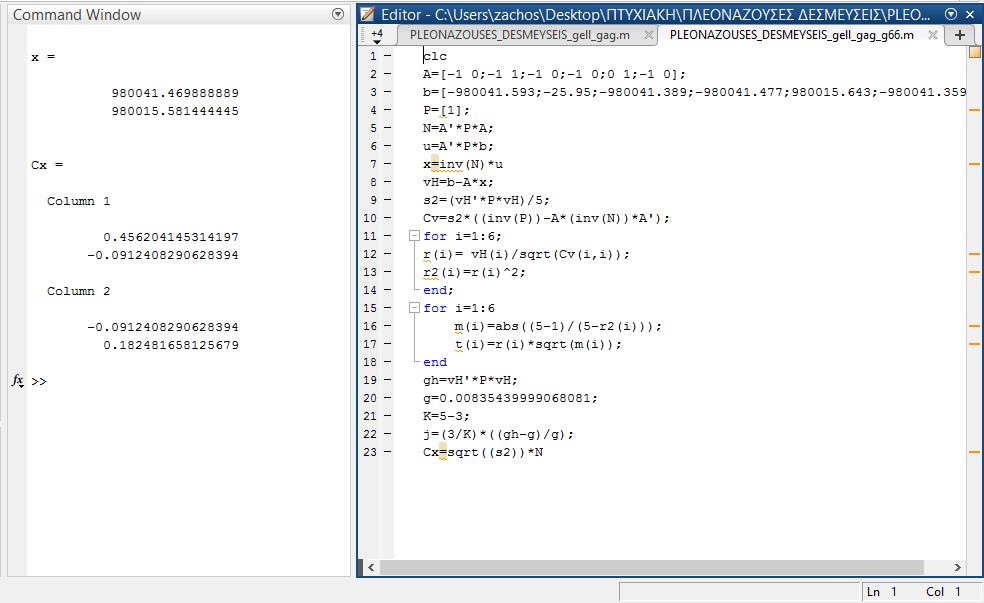Click the 'Column 1' output heading
This screenshot has height=603, width=984.
78,201
